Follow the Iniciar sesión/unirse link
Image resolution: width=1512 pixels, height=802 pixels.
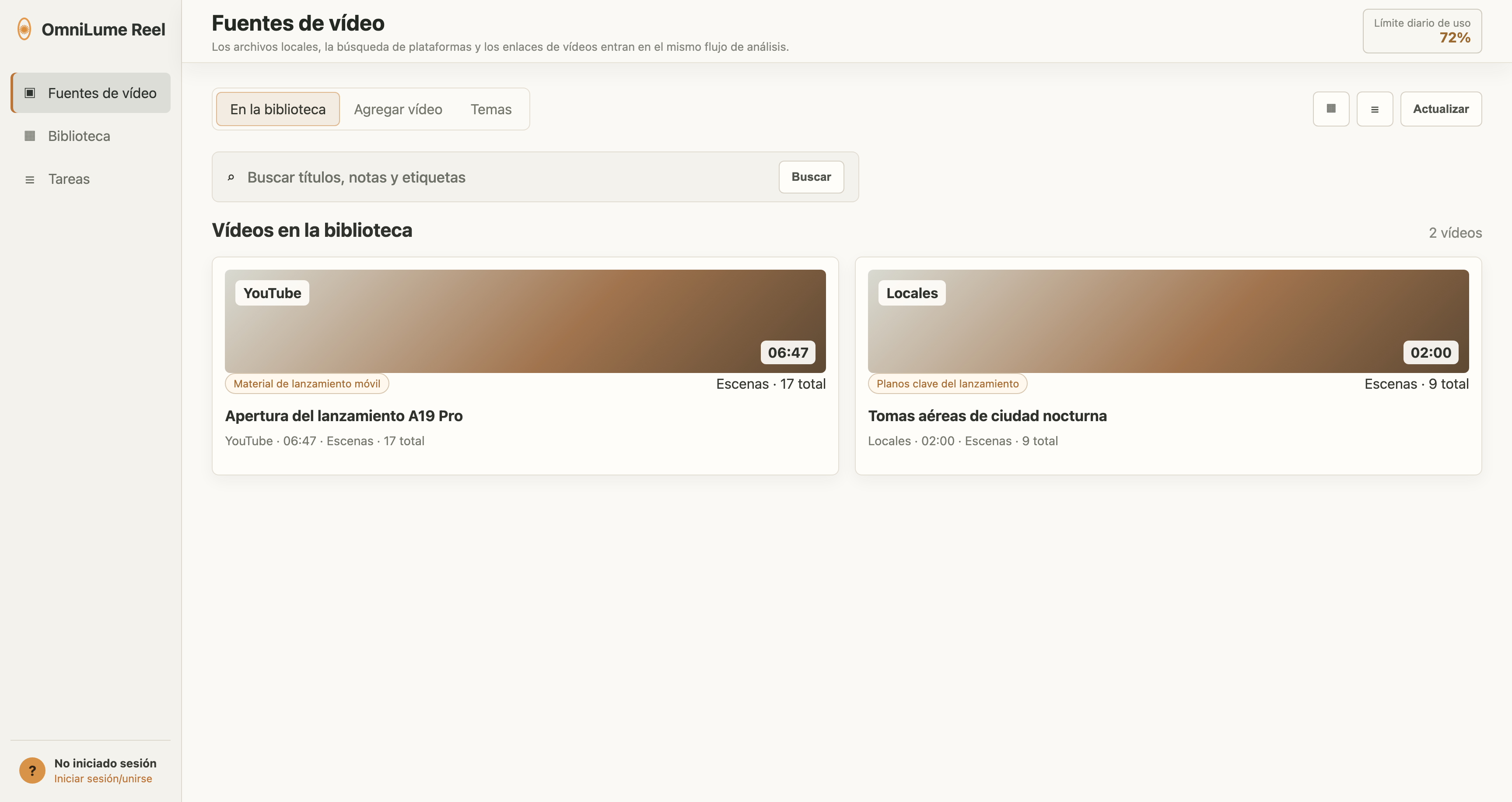click(x=103, y=778)
